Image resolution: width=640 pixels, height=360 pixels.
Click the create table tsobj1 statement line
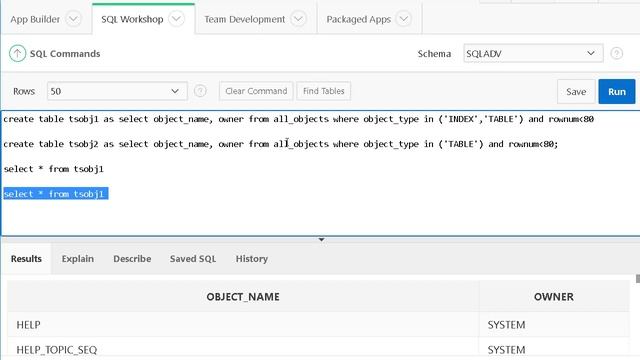[x=298, y=119]
